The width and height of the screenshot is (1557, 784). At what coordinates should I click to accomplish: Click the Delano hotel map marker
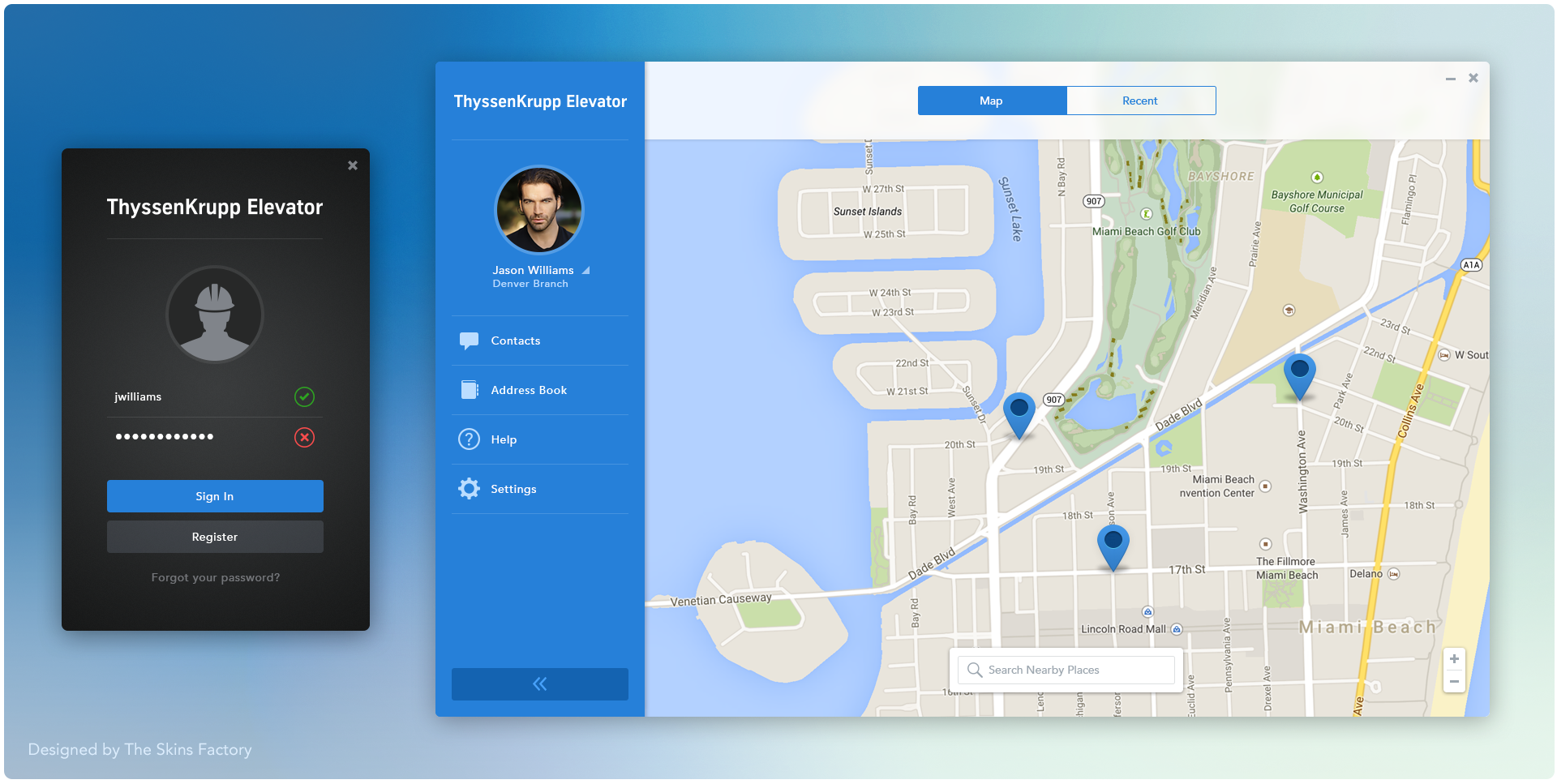point(1394,574)
